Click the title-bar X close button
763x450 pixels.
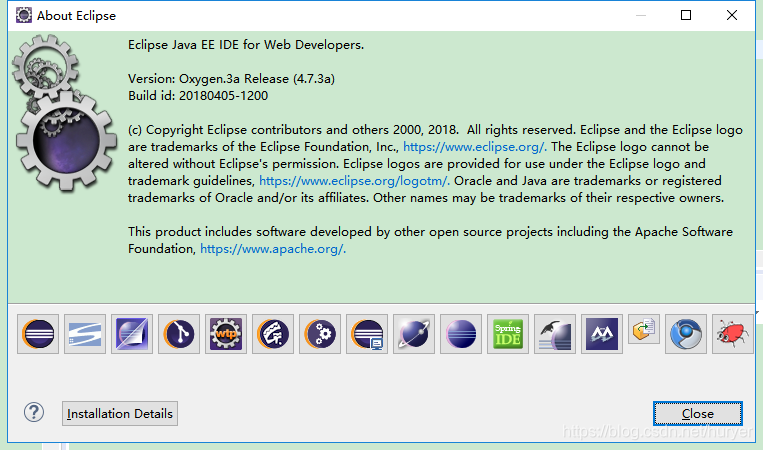coord(732,15)
